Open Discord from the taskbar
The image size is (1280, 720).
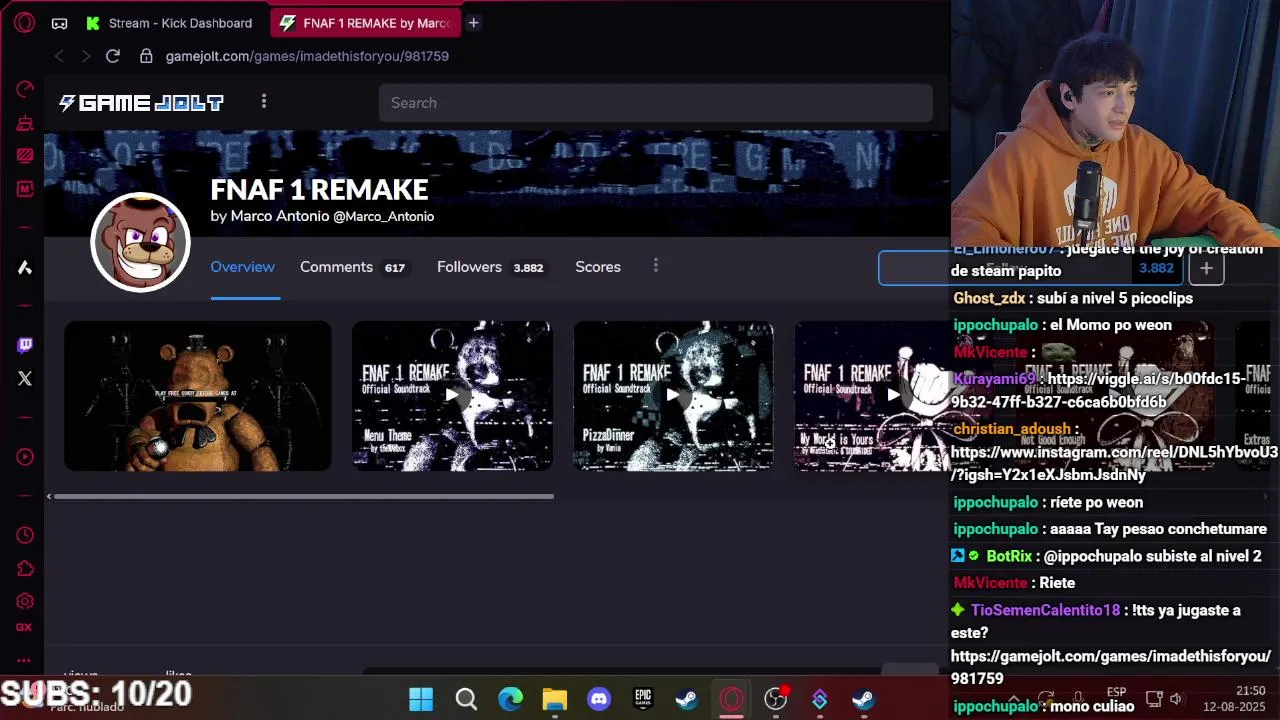point(599,699)
